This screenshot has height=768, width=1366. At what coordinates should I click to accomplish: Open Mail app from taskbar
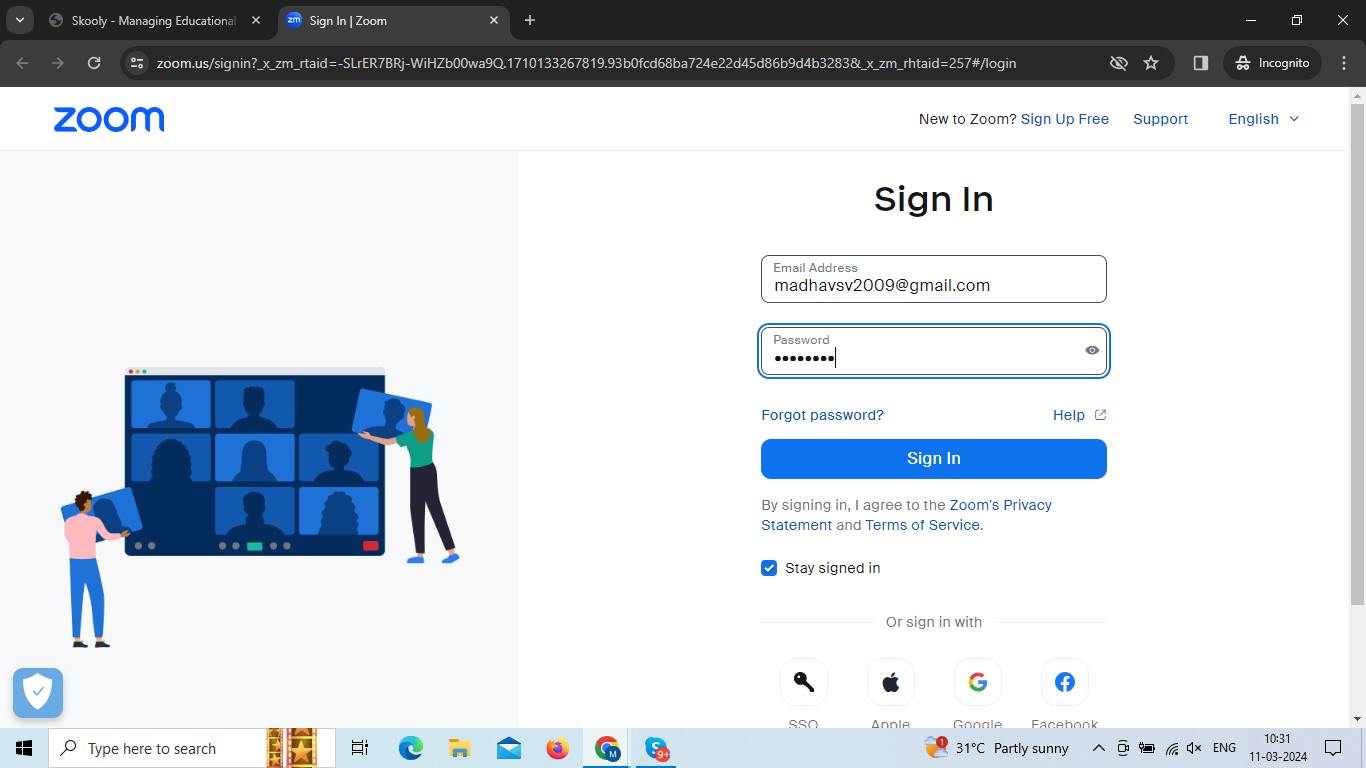[x=508, y=748]
